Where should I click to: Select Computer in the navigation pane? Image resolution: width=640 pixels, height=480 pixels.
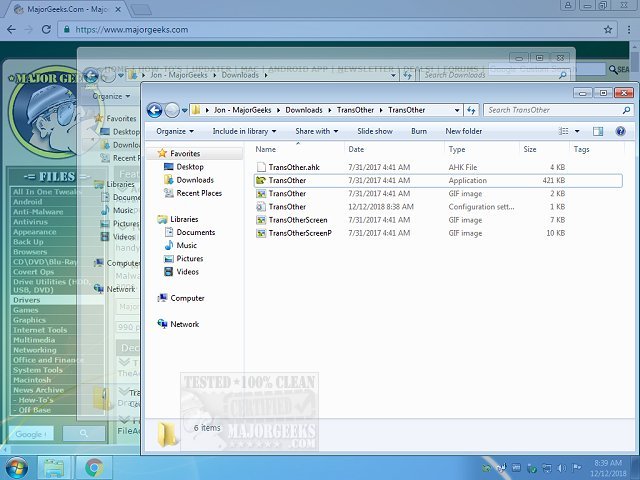(187, 298)
